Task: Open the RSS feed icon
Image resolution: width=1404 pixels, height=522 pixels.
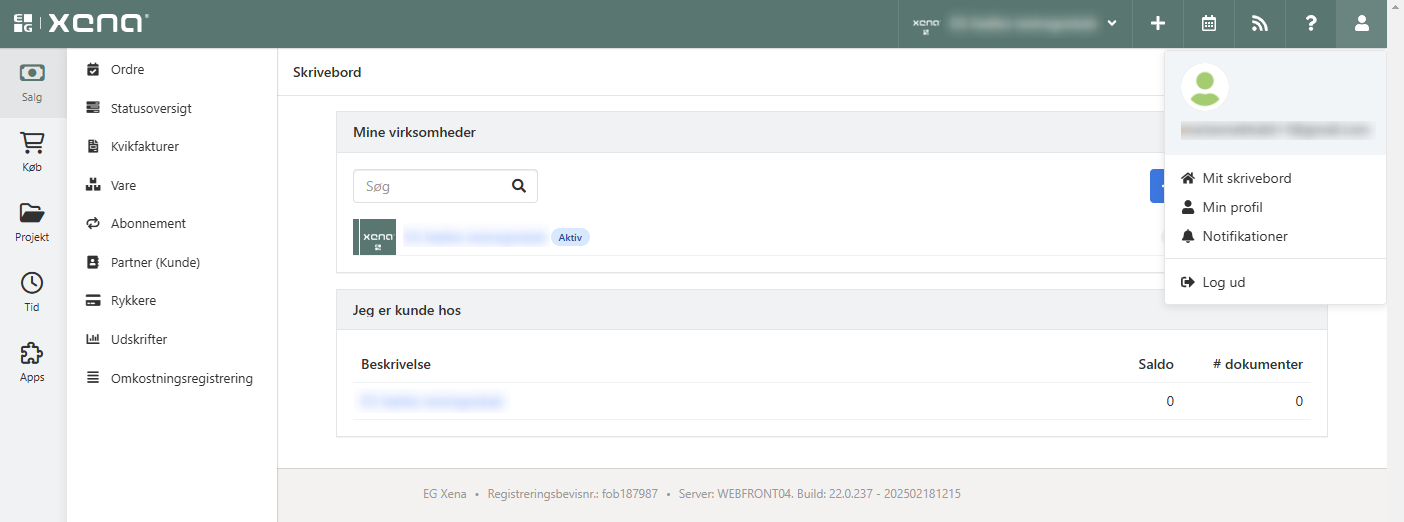Action: (1260, 24)
